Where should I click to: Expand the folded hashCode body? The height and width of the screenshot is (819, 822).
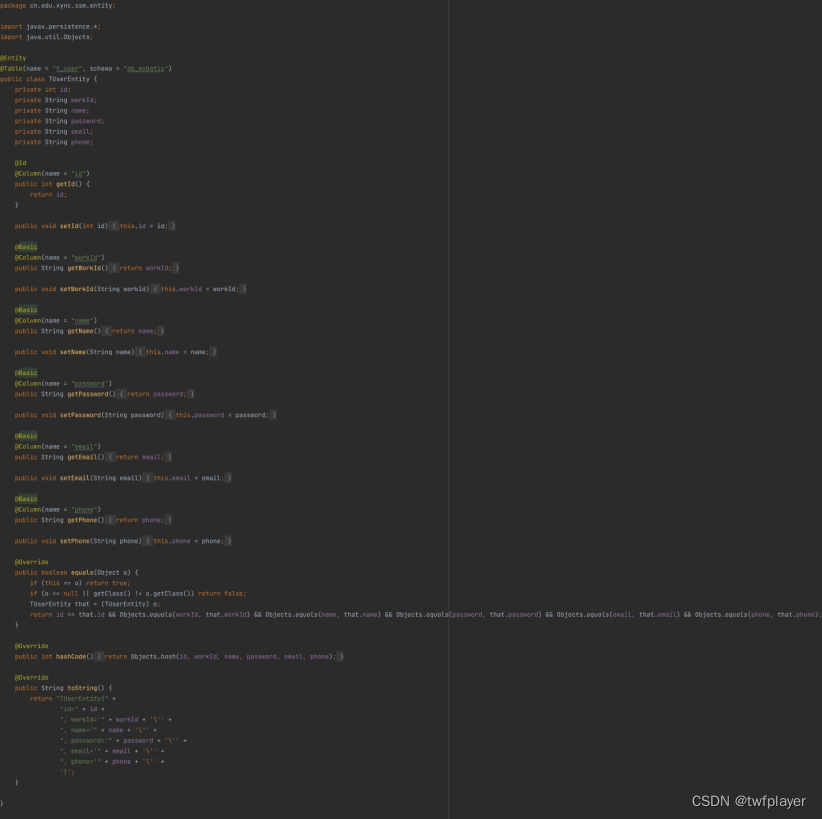(220, 656)
